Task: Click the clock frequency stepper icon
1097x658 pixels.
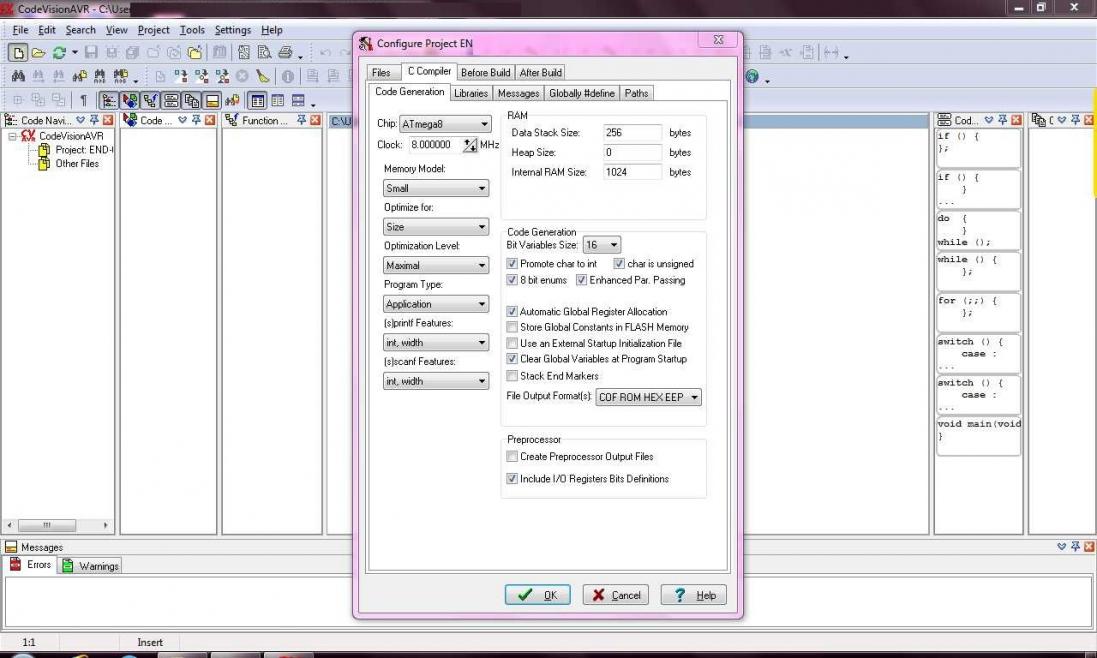Action: (469, 145)
